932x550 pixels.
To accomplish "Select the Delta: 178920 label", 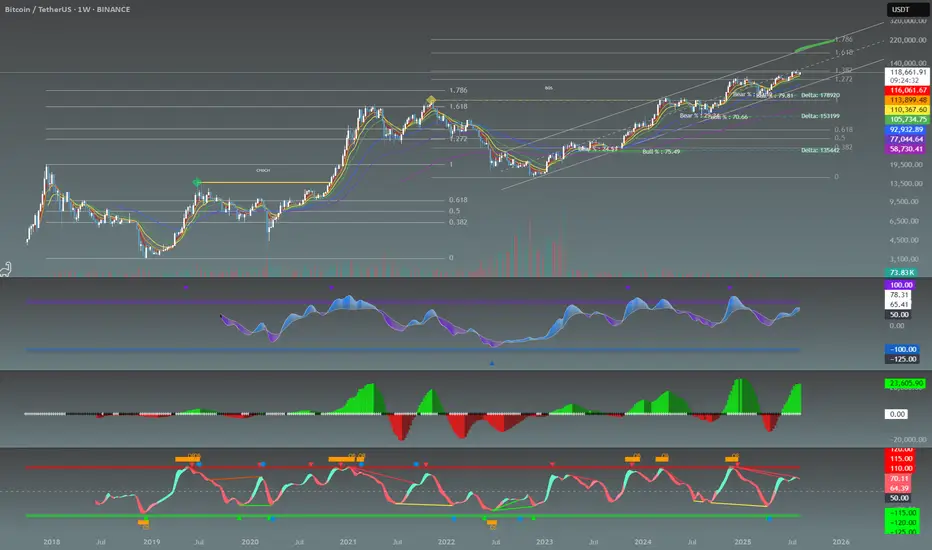I will (x=820, y=95).
